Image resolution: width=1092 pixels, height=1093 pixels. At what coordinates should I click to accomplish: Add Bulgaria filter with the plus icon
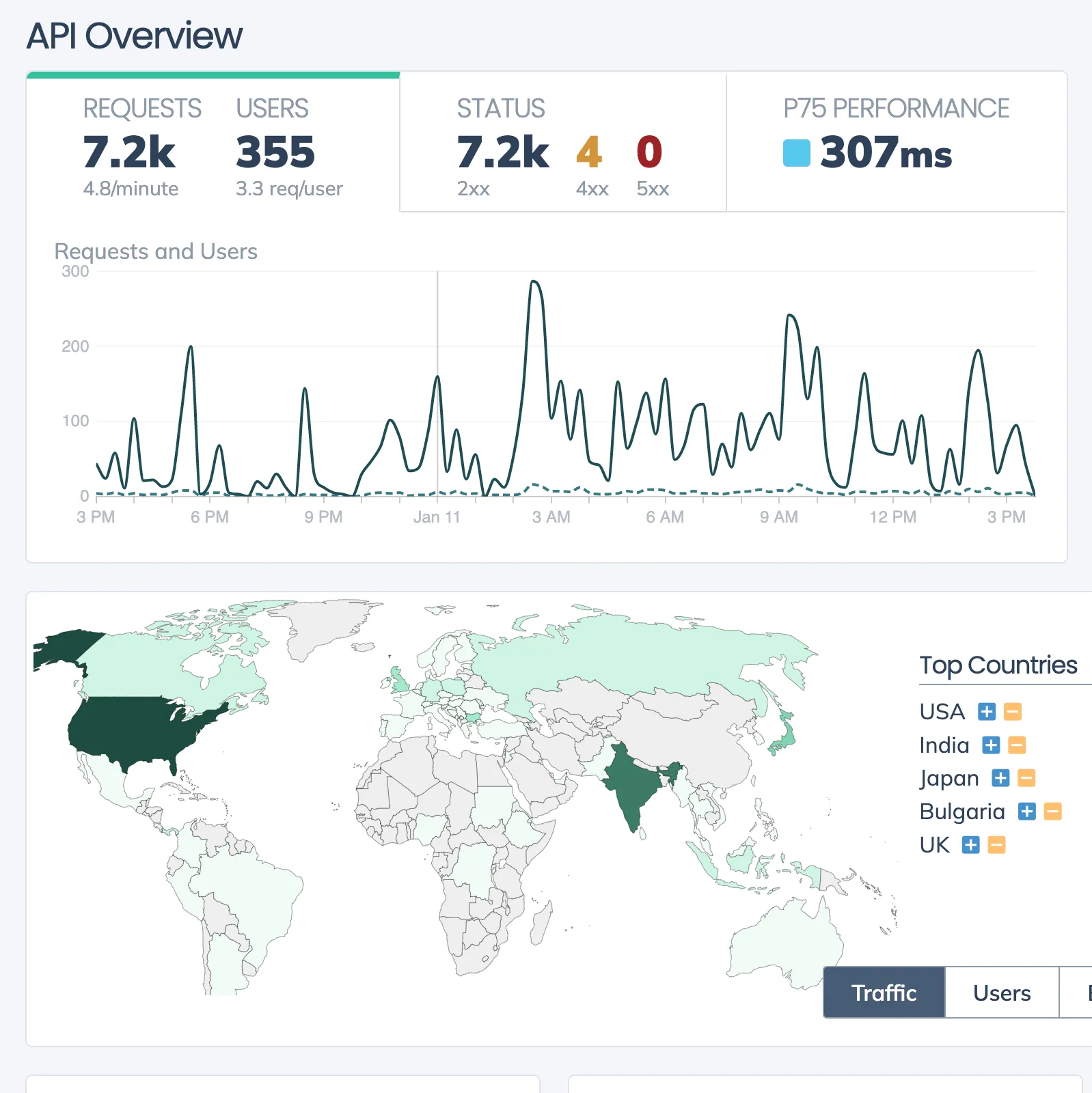(1027, 812)
